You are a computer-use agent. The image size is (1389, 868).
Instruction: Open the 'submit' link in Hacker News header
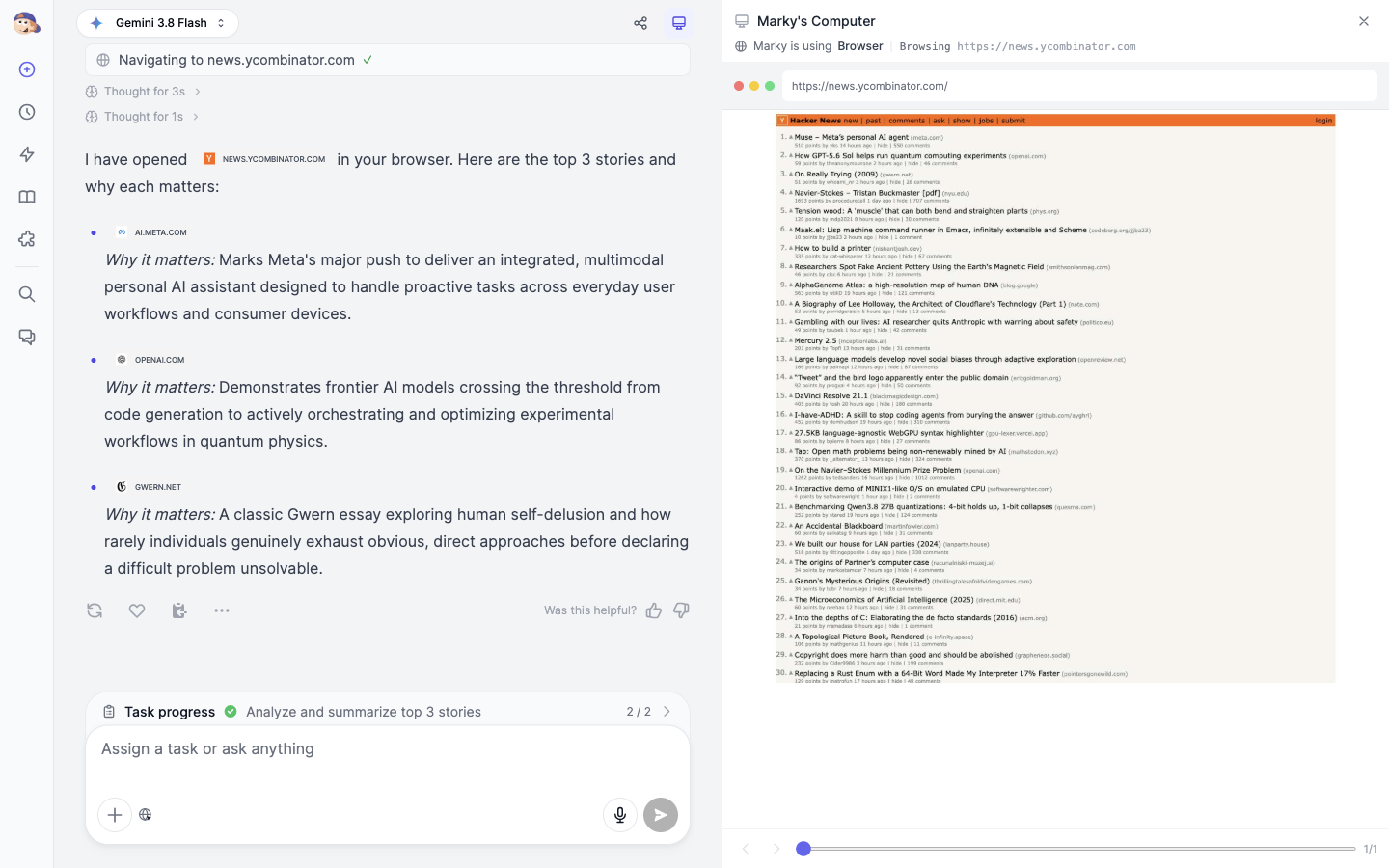pos(1013,121)
